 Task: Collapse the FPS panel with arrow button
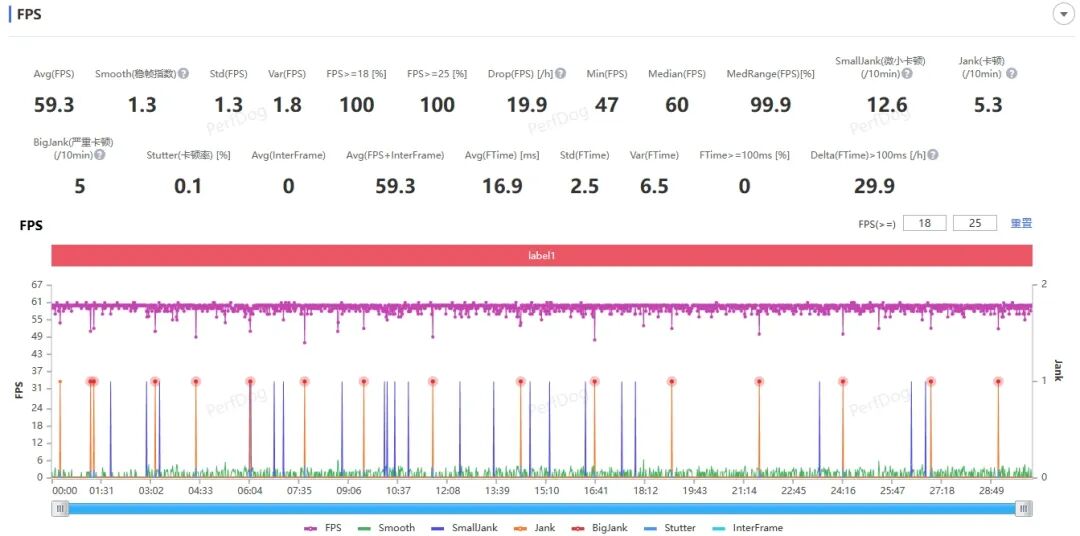pos(1063,14)
